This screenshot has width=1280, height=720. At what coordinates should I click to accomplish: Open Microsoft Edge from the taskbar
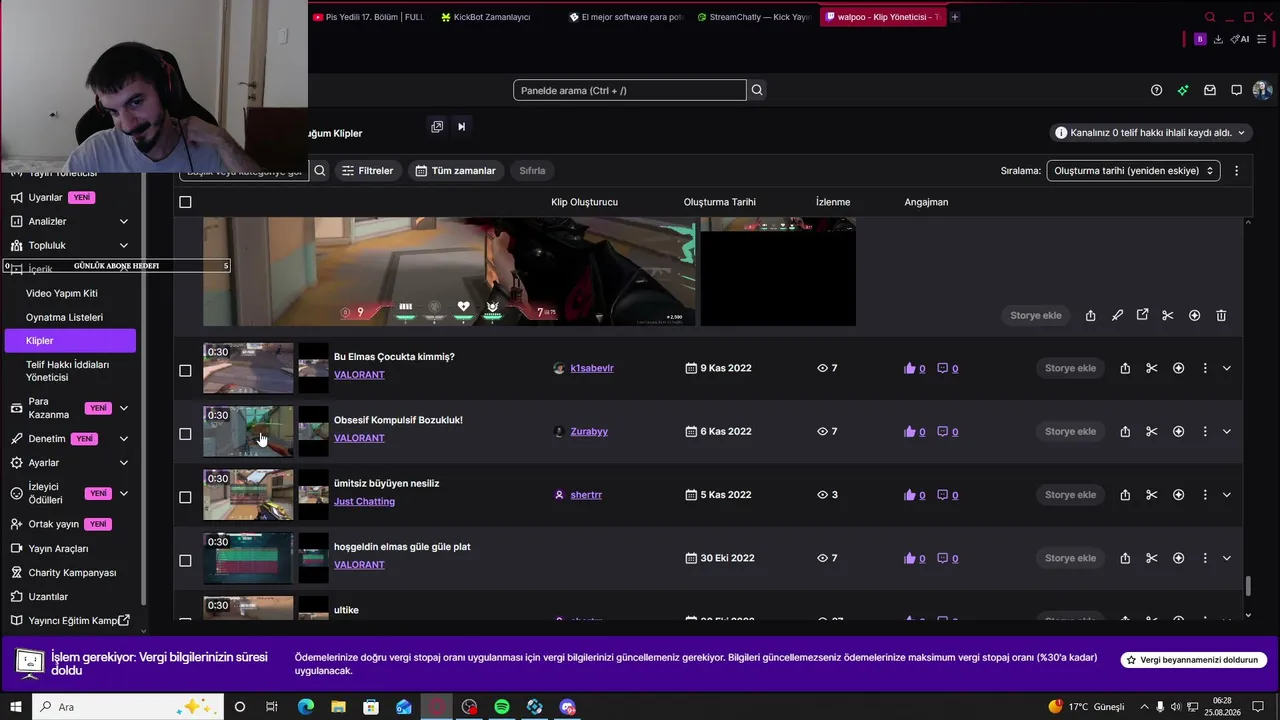[306, 707]
